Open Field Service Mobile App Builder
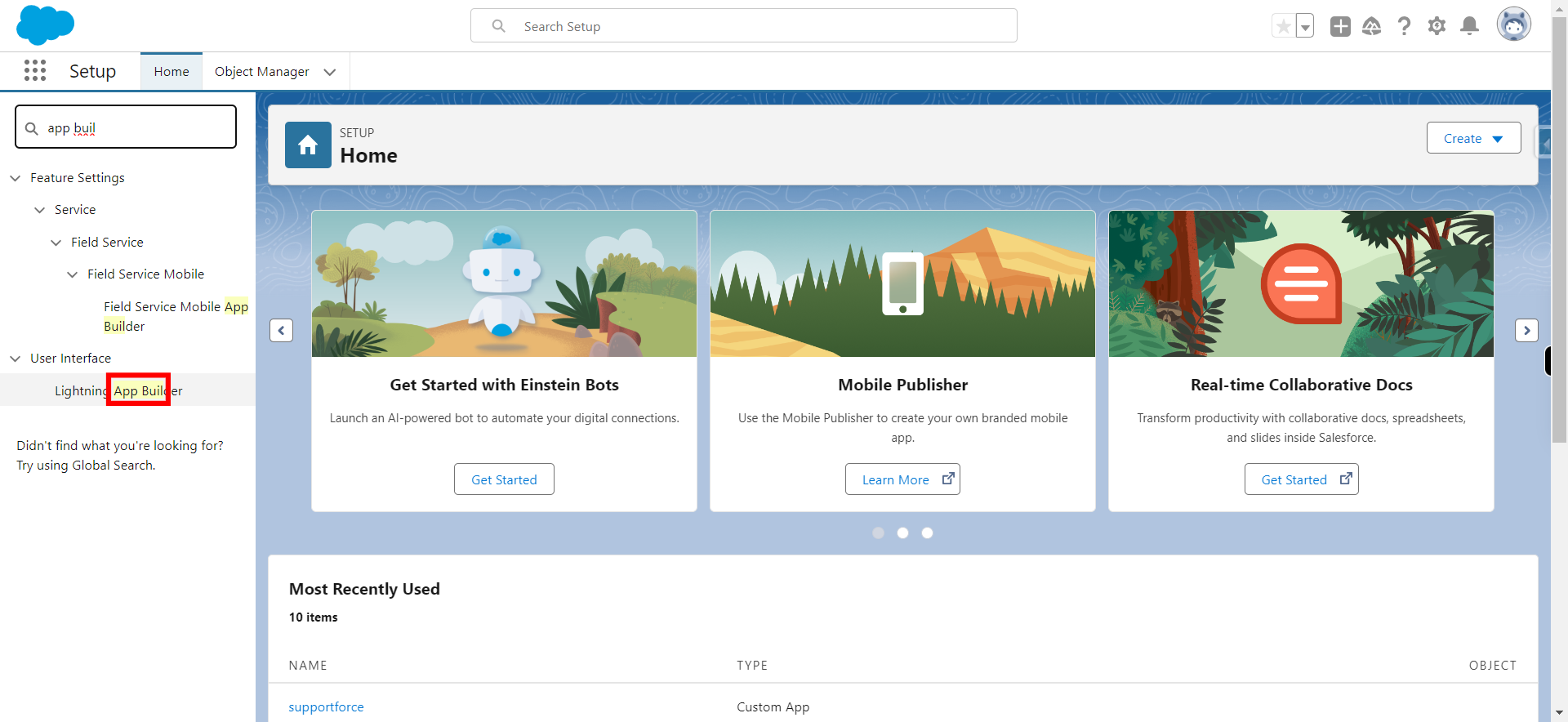Image resolution: width=1568 pixels, height=722 pixels. coord(176,316)
